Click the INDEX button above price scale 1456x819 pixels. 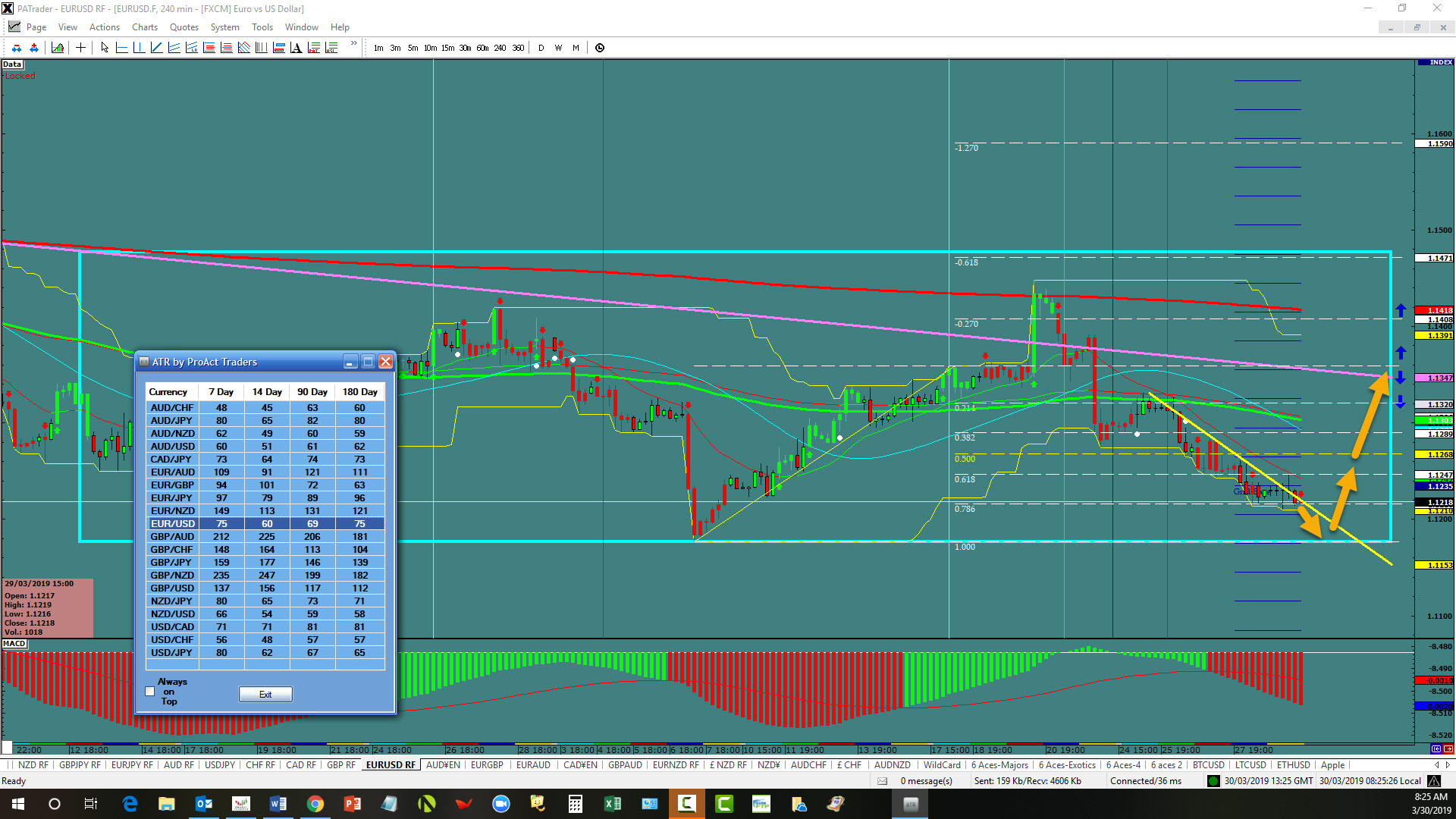1436,63
